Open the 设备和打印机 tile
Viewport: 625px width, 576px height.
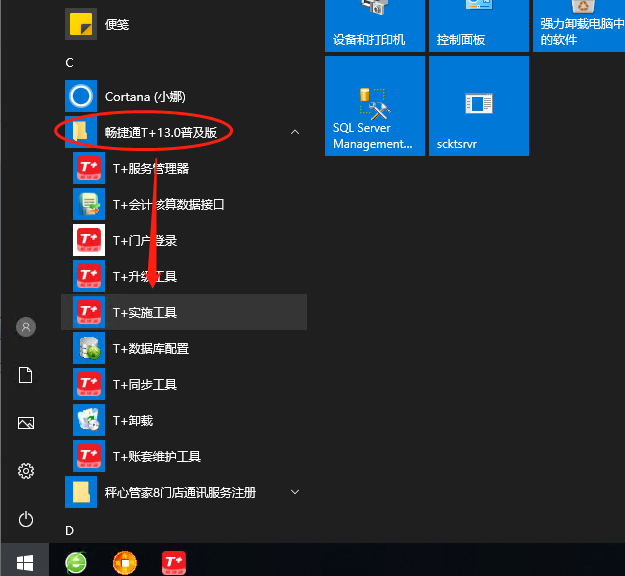click(x=375, y=26)
